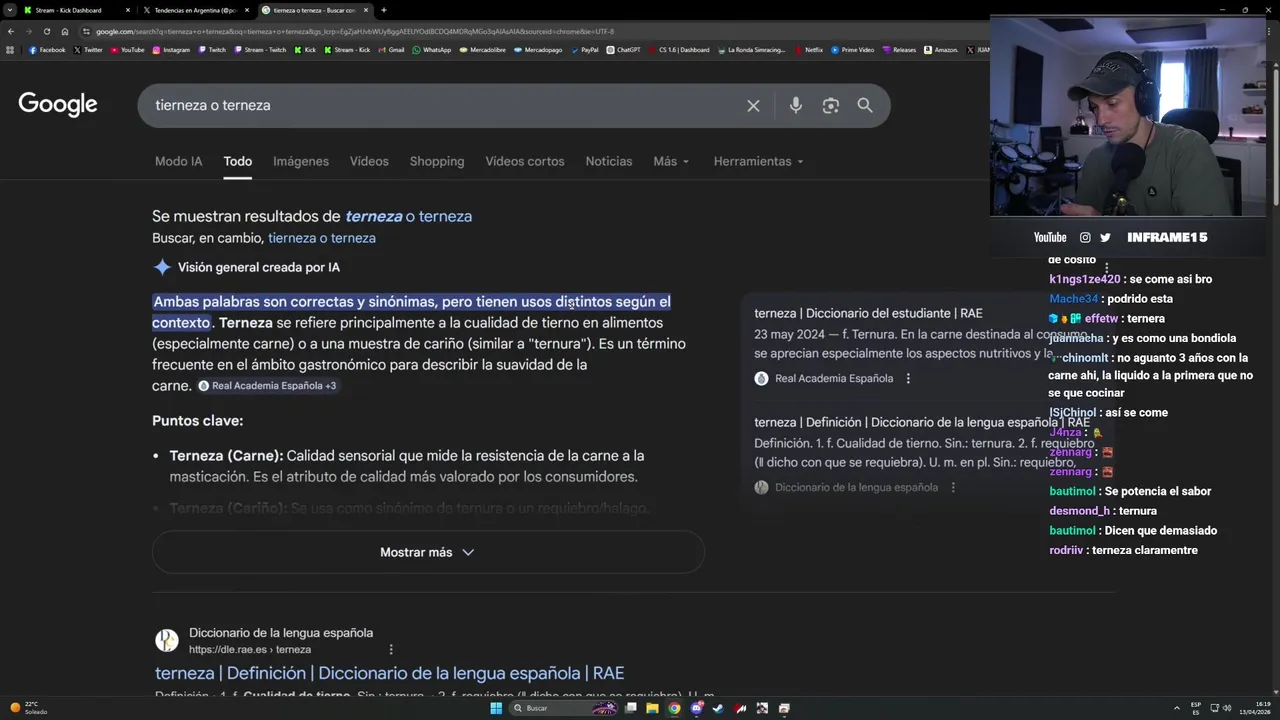The width and height of the screenshot is (1280, 720).
Task: Expand the Real Academia Española +3 sources chip
Action: click(x=267, y=386)
